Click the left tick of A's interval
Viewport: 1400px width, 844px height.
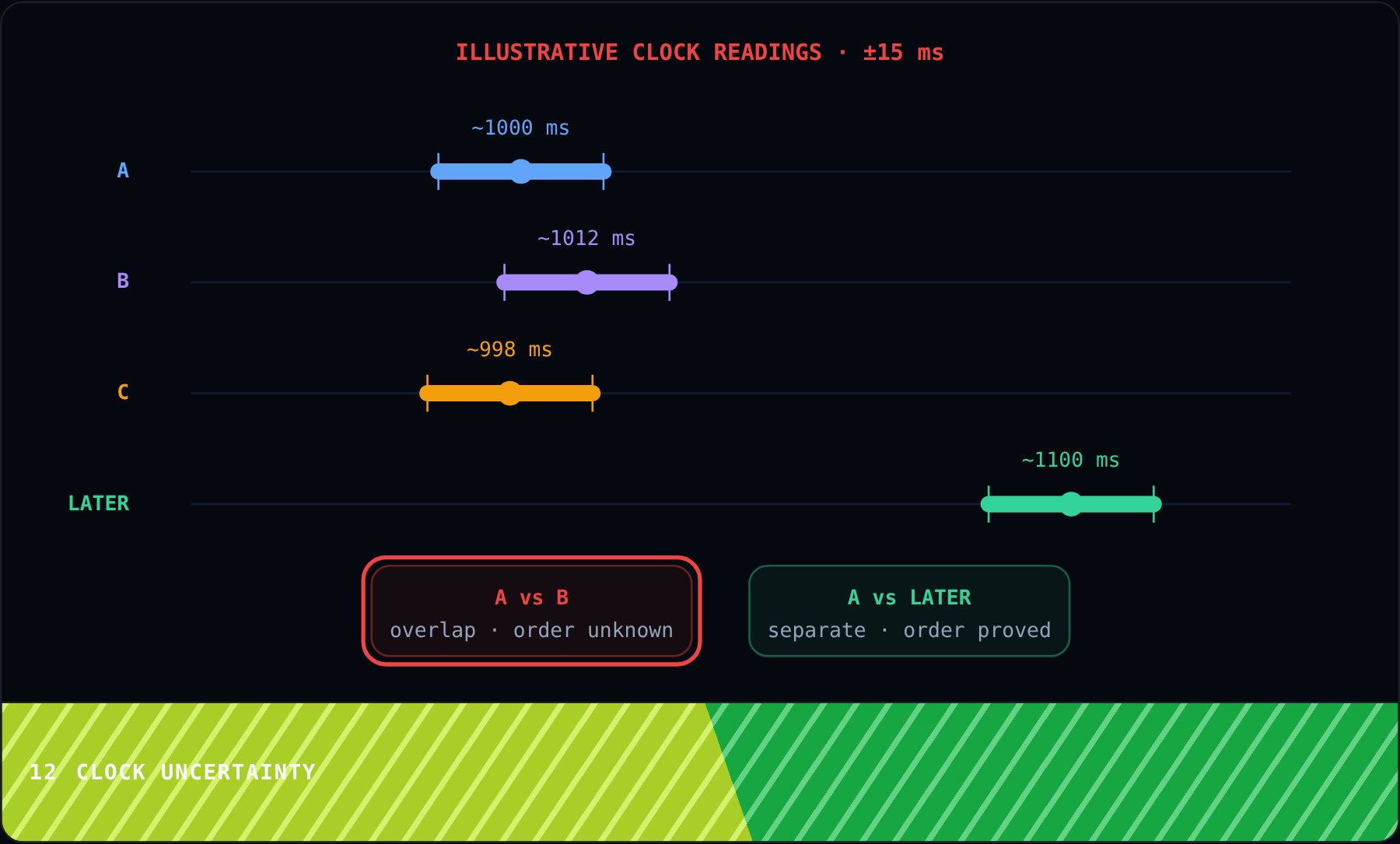pos(438,171)
